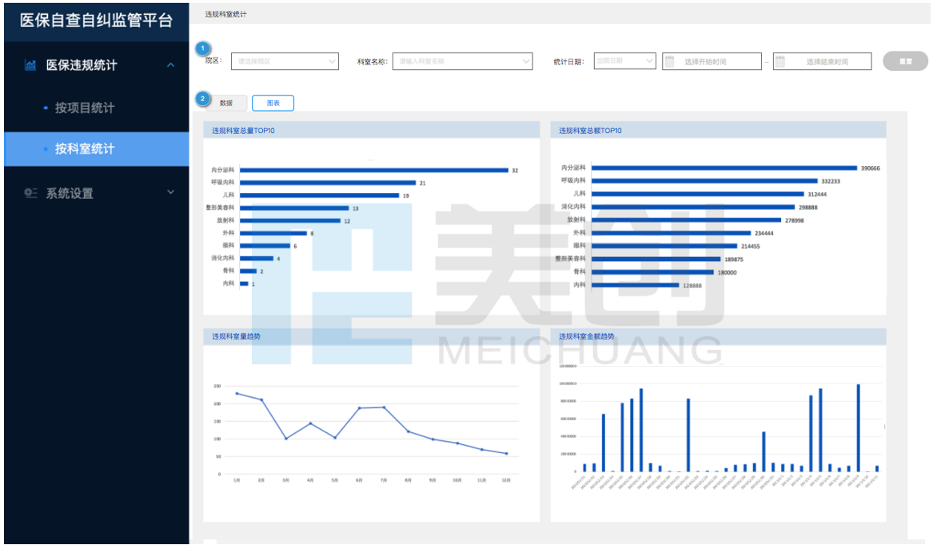Expand the 系统设置 menu with its chevron
Screen dimensions: 934x546
pos(170,192)
